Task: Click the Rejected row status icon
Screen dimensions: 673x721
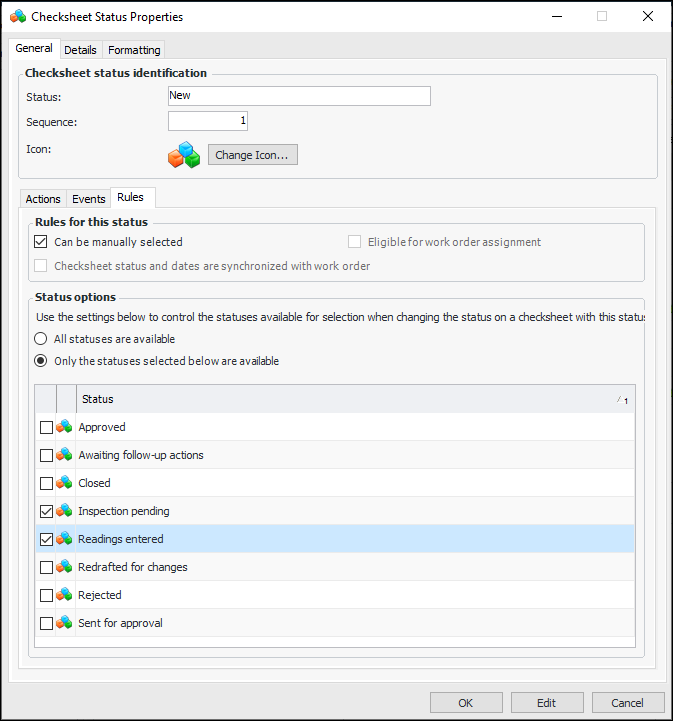Action: pyautogui.click(x=64, y=595)
